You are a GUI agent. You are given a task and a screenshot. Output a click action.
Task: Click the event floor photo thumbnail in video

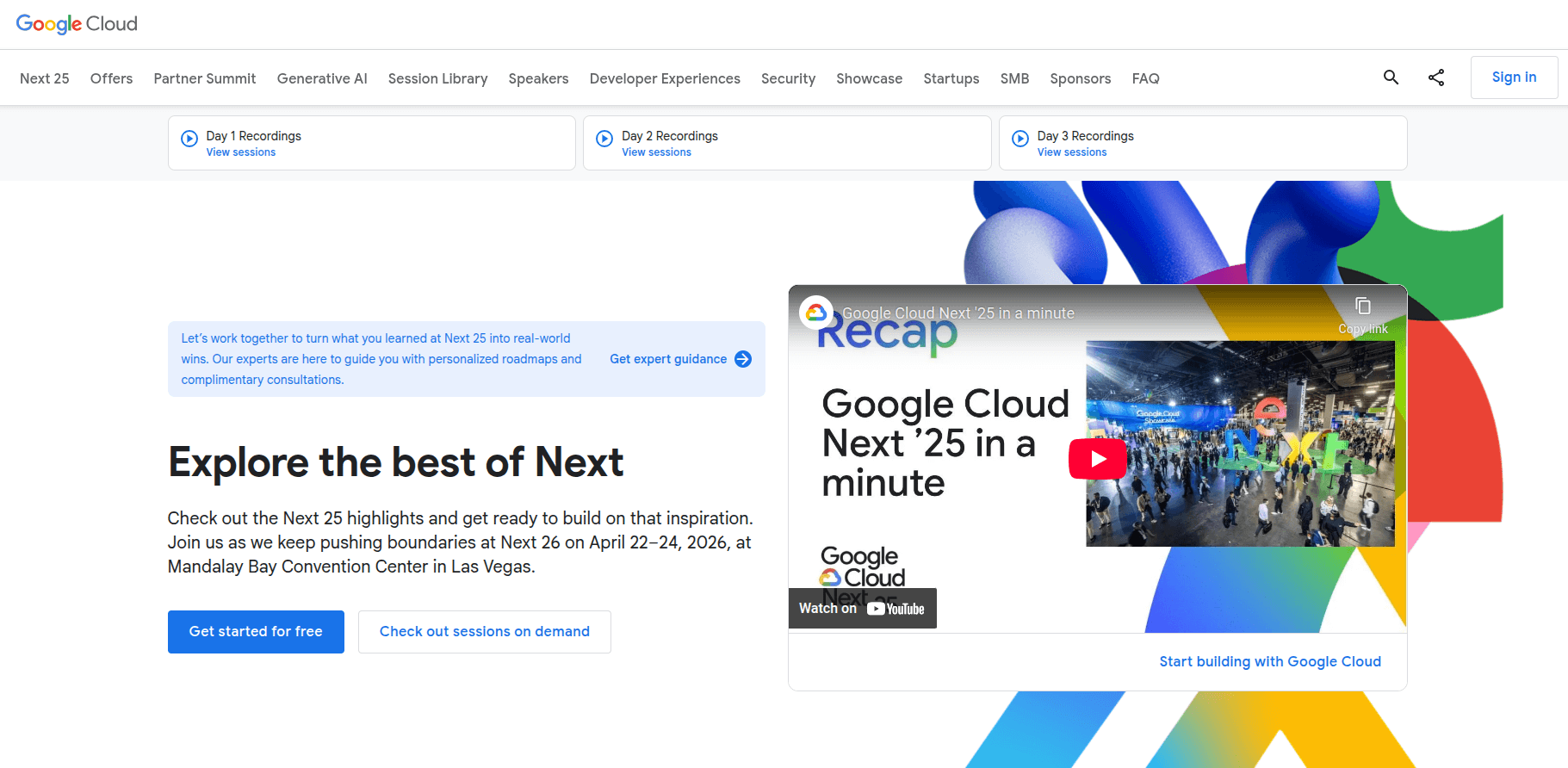click(1240, 443)
